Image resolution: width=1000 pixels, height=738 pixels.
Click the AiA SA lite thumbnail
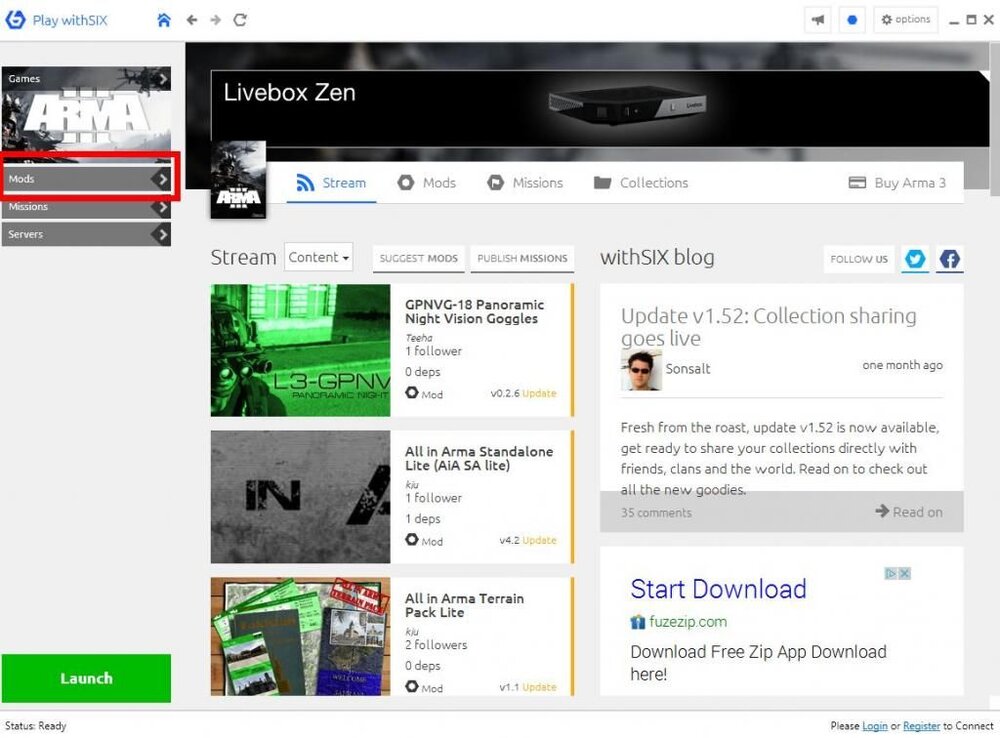(300, 497)
